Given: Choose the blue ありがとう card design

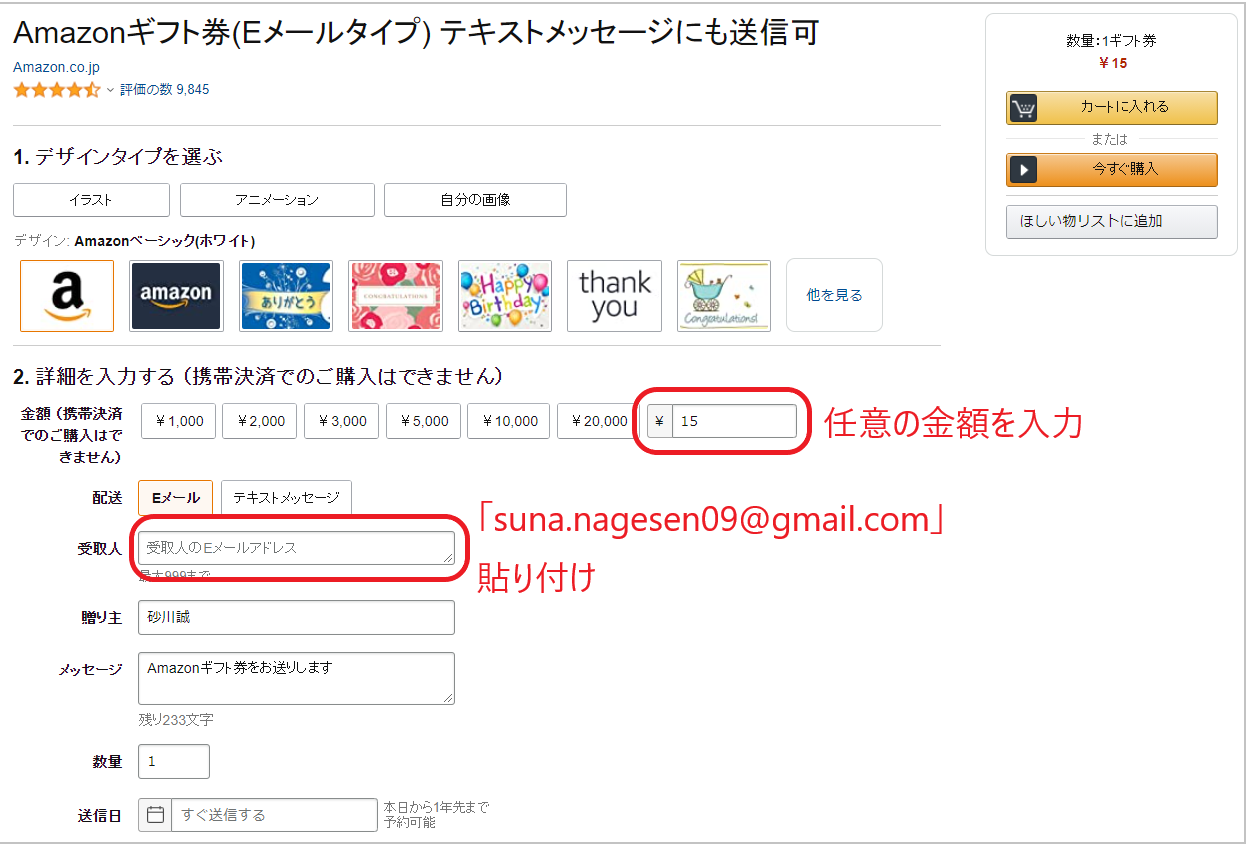Looking at the screenshot, I should [x=286, y=296].
